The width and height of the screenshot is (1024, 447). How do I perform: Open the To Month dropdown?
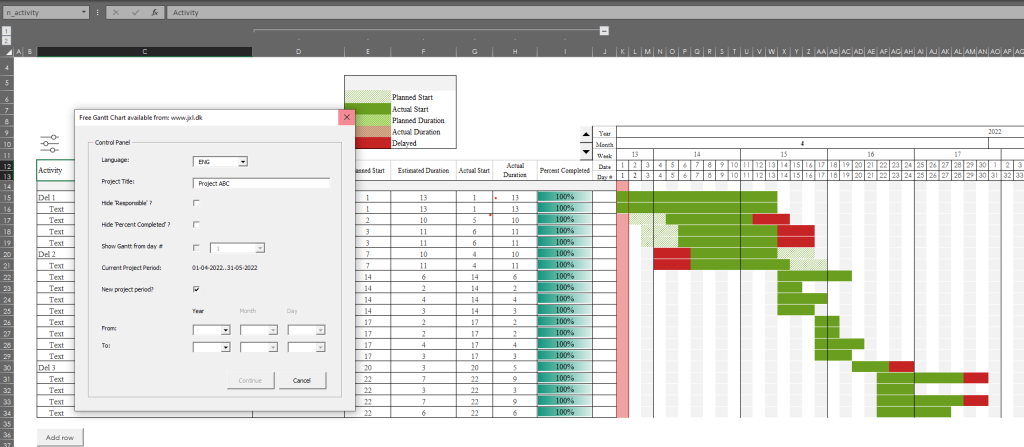pos(273,348)
